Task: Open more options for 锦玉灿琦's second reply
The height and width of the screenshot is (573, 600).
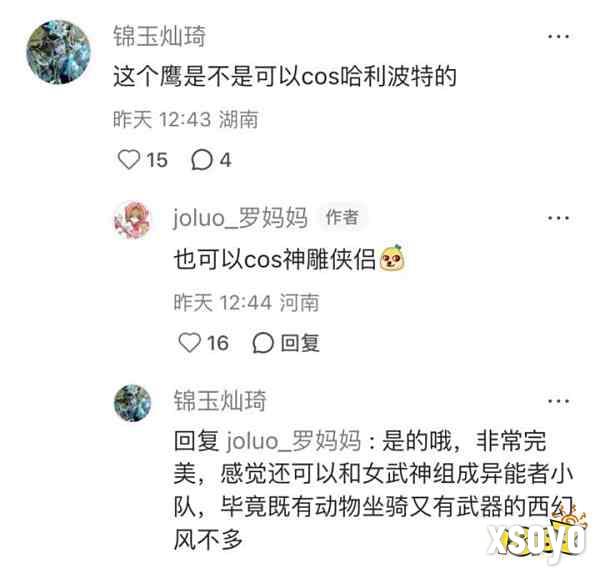Action: pos(558,401)
